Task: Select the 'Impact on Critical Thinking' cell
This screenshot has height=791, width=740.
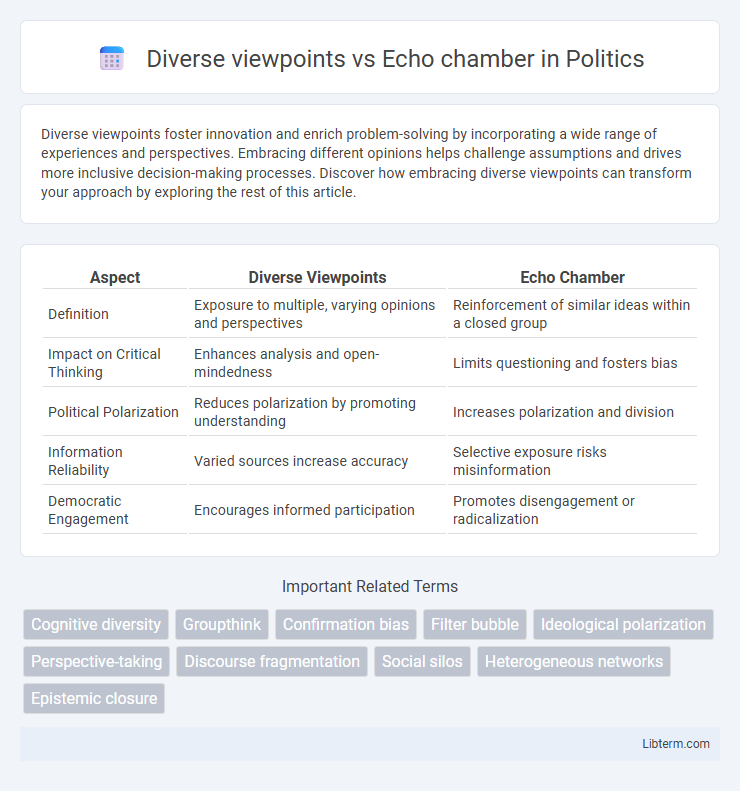Action: pyautogui.click(x=115, y=363)
